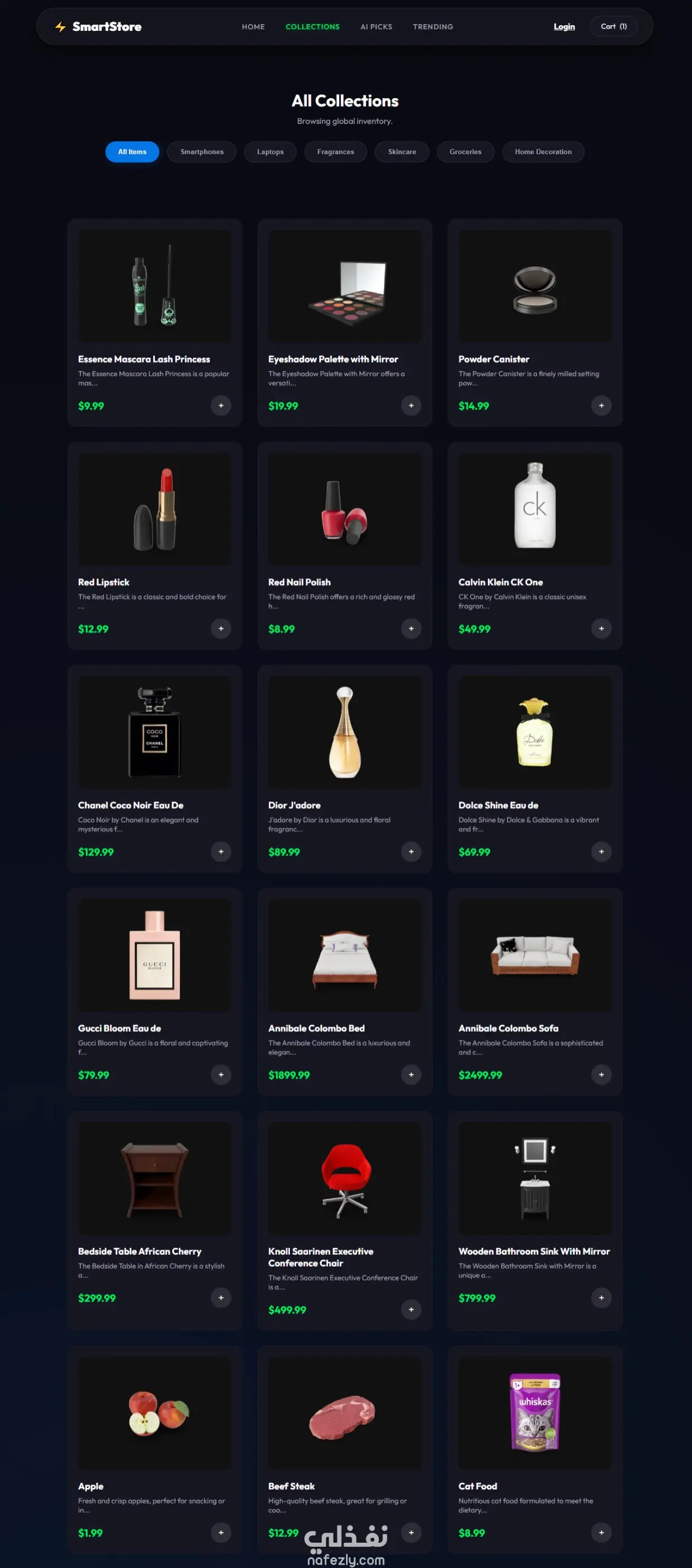Select the Home Decoration filter
This screenshot has width=692, height=1568.
(x=543, y=151)
